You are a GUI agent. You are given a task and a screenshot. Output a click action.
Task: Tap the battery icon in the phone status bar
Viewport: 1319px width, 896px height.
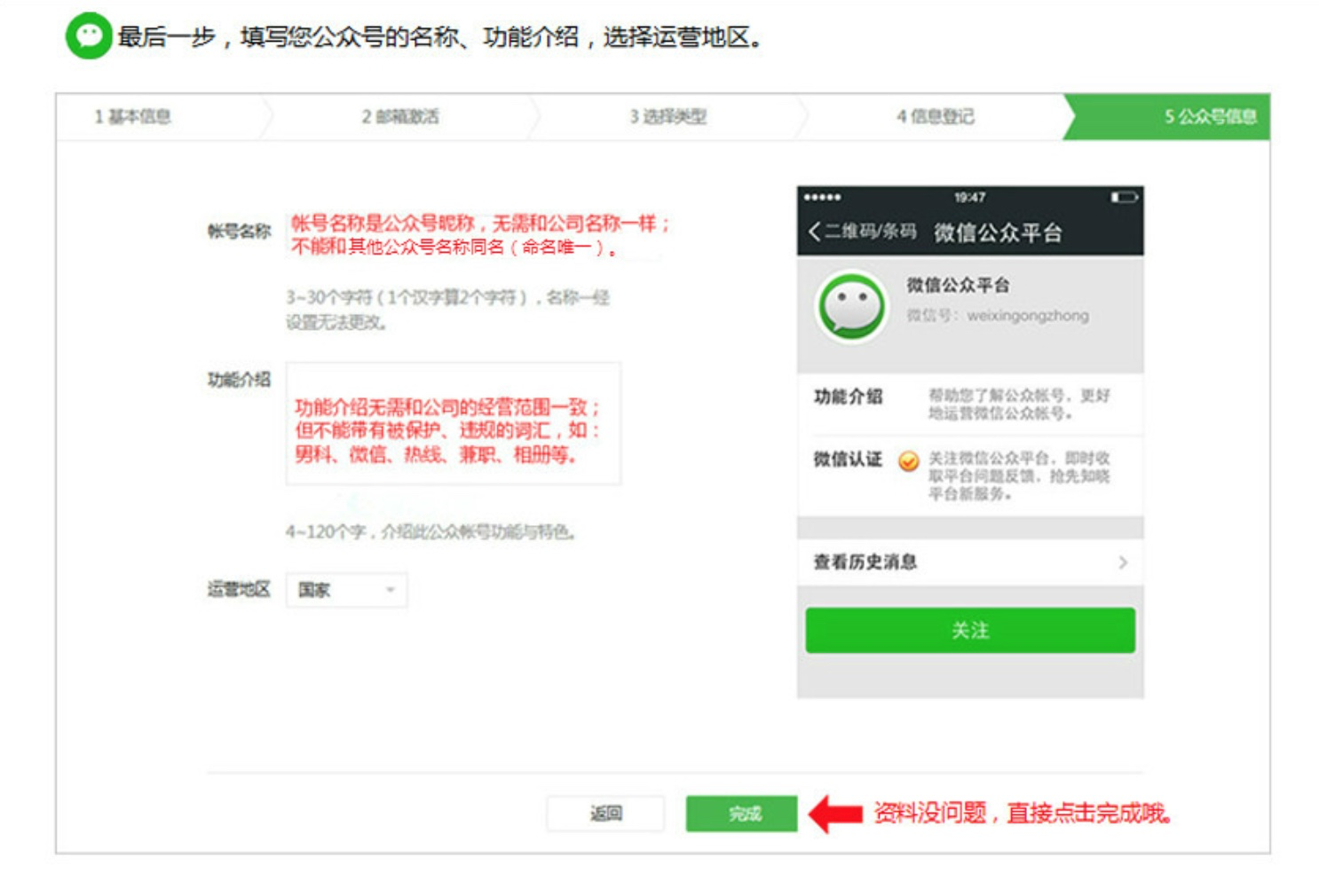tap(1123, 197)
